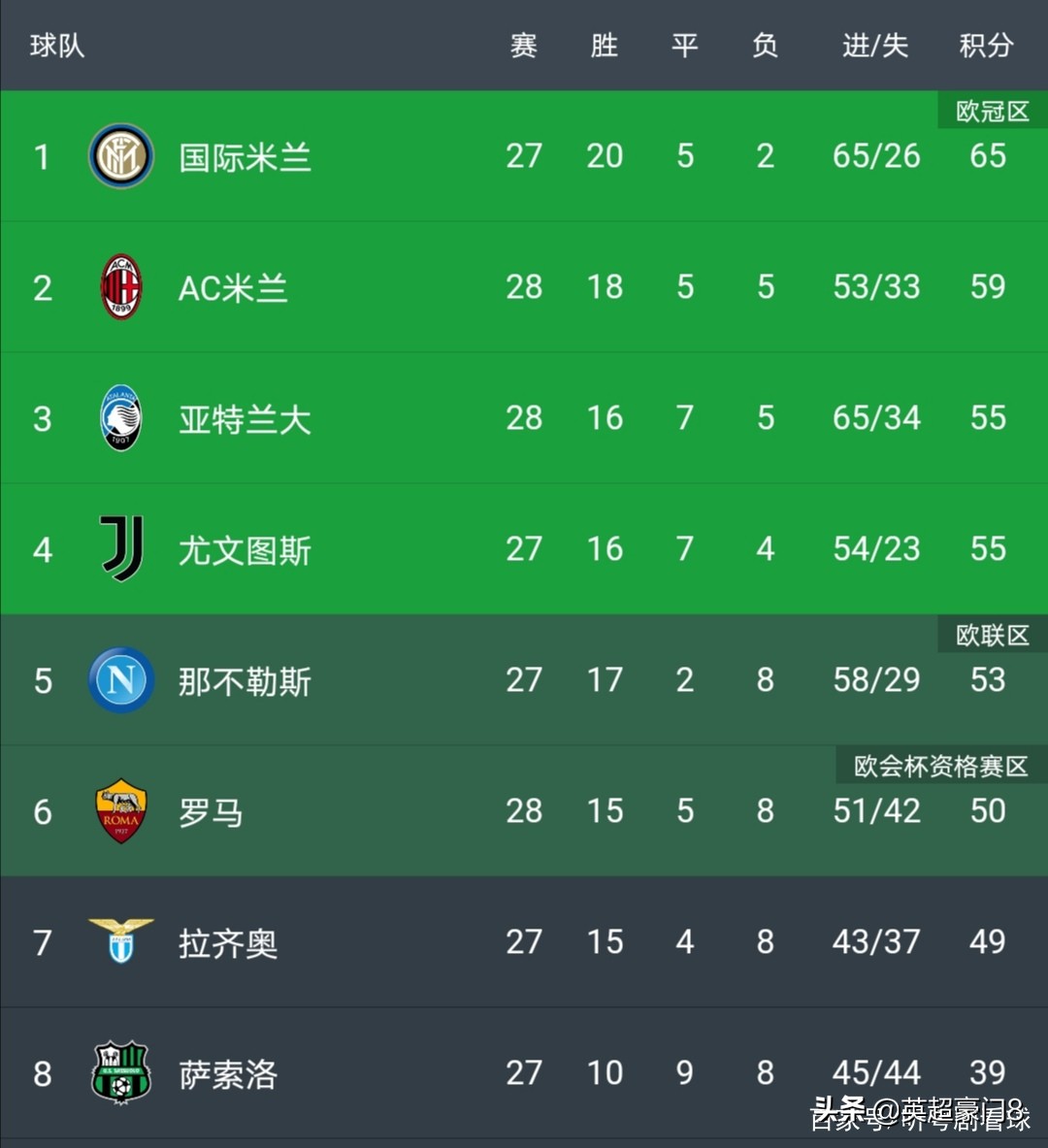Sort by the 积分 column header

[x=987, y=46]
